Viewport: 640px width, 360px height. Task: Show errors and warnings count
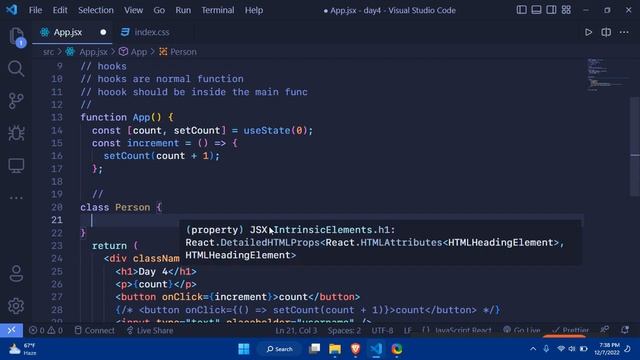tap(46, 331)
